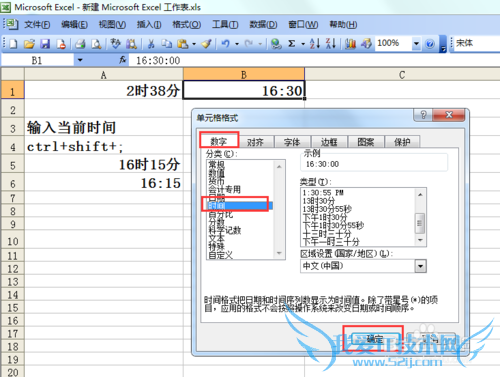Click the Undo arrow icon
Screen dimensions: 500x377
pos(226,44)
